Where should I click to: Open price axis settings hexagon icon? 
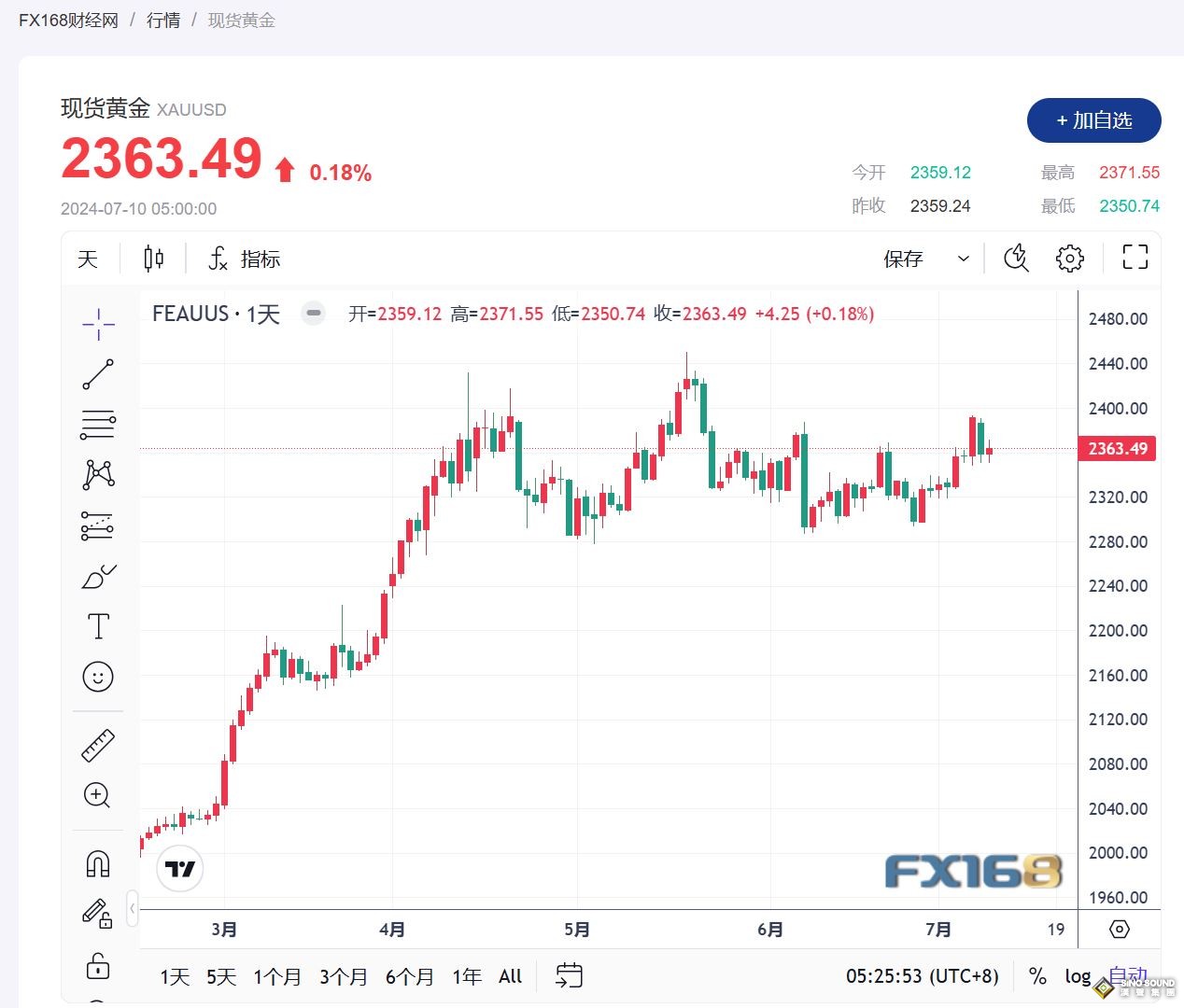(1120, 930)
